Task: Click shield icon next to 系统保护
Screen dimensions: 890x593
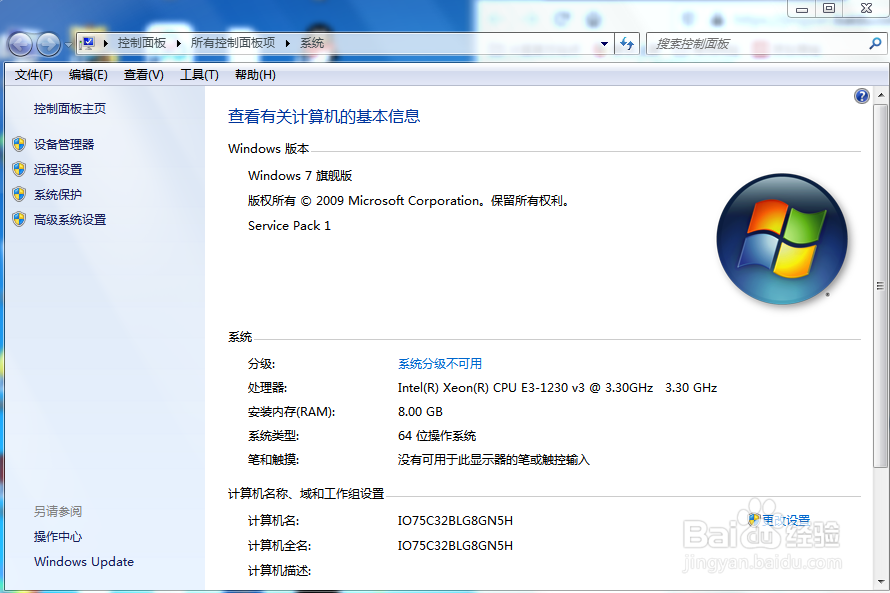Action: [19, 194]
